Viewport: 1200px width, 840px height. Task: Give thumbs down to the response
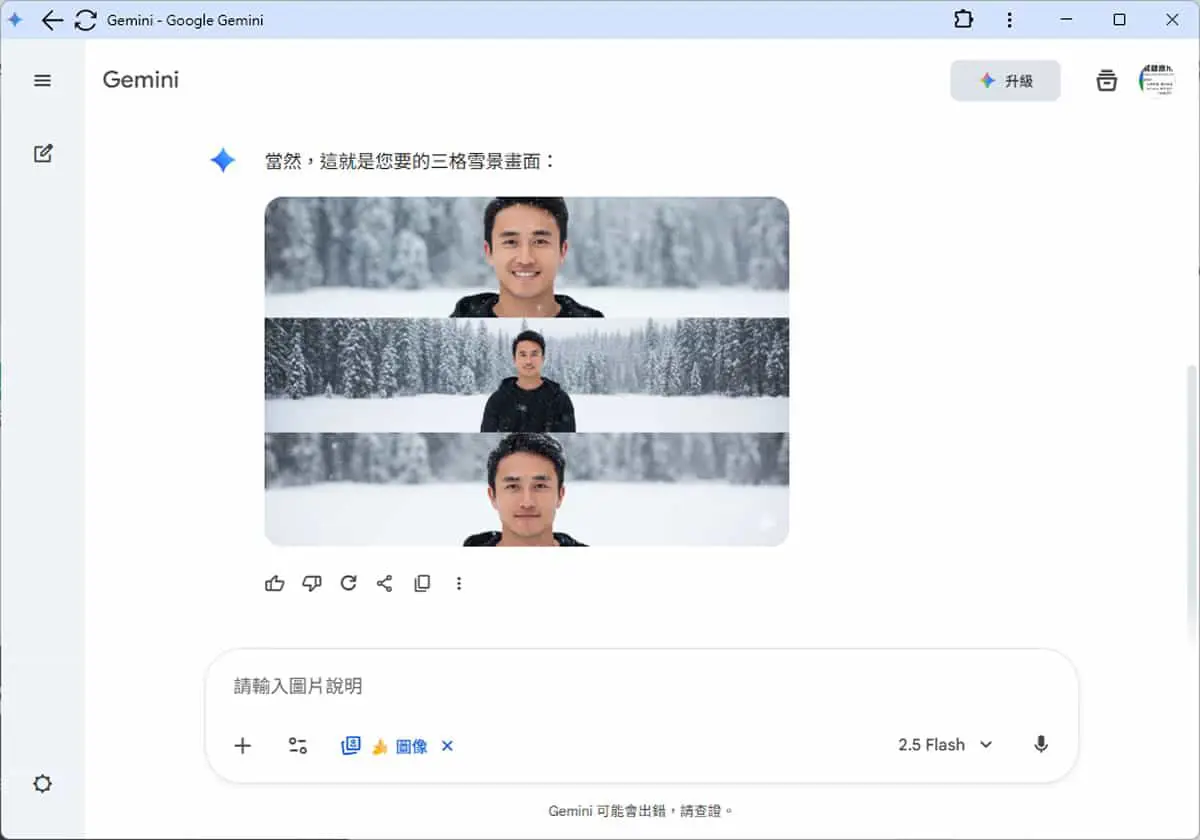[312, 583]
